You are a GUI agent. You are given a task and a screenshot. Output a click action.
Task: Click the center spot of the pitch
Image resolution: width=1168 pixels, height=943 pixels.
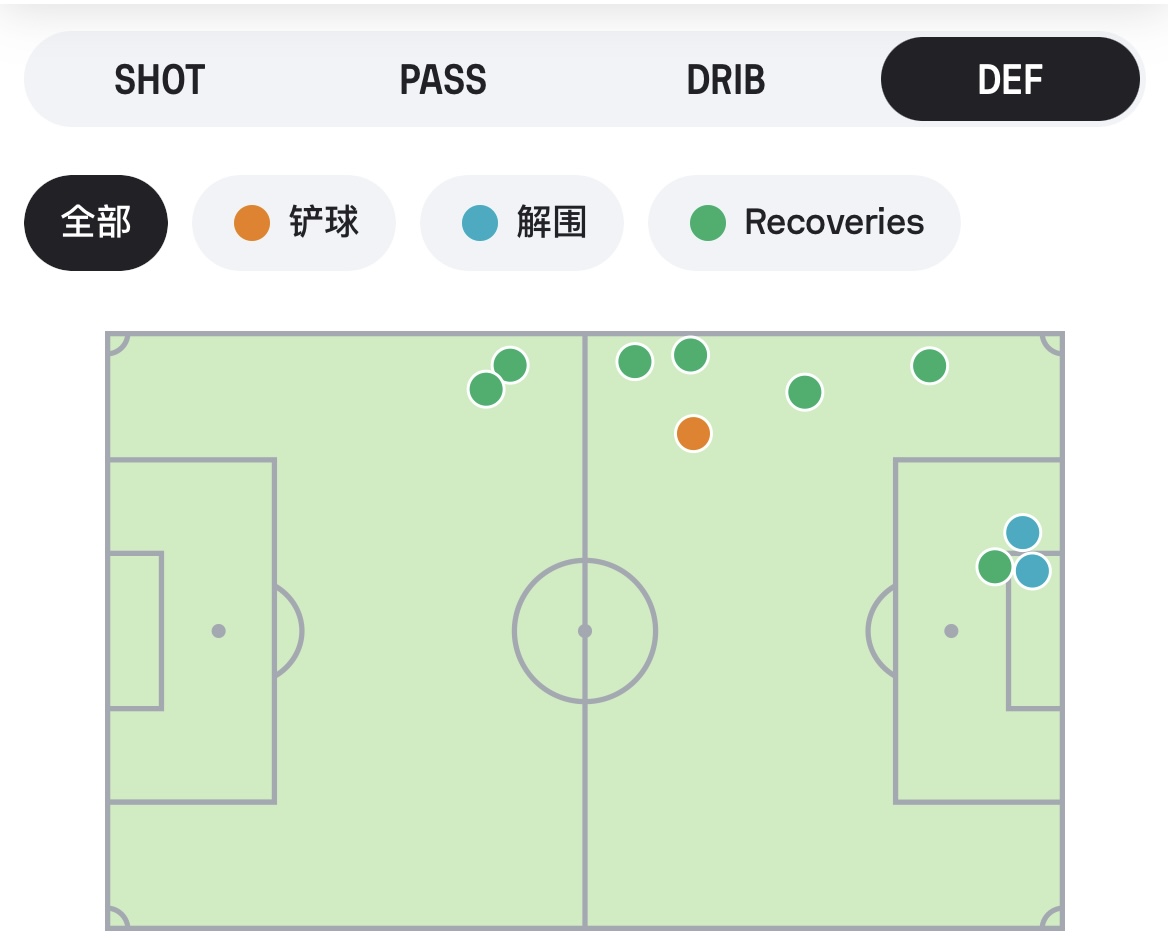585,631
